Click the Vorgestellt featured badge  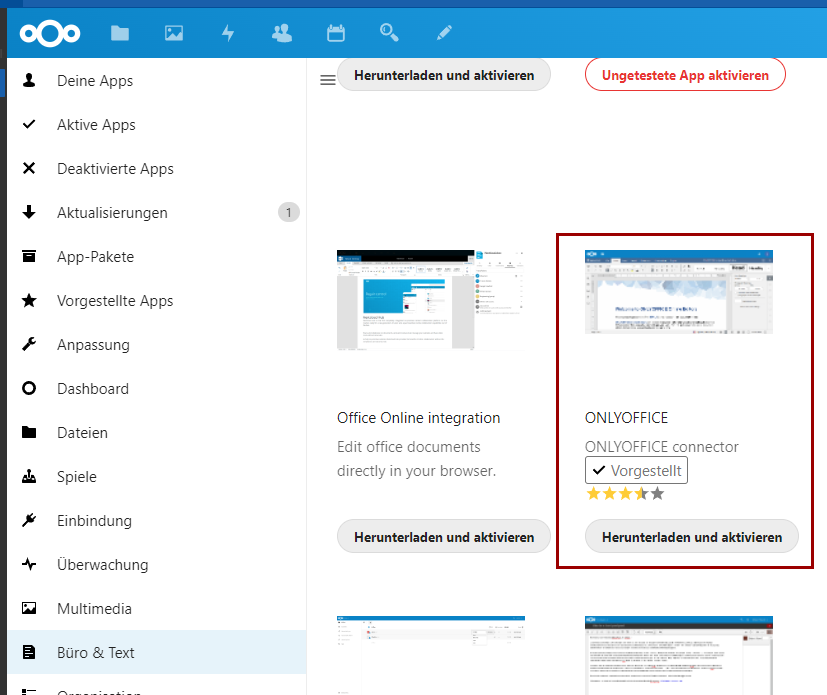coord(637,470)
